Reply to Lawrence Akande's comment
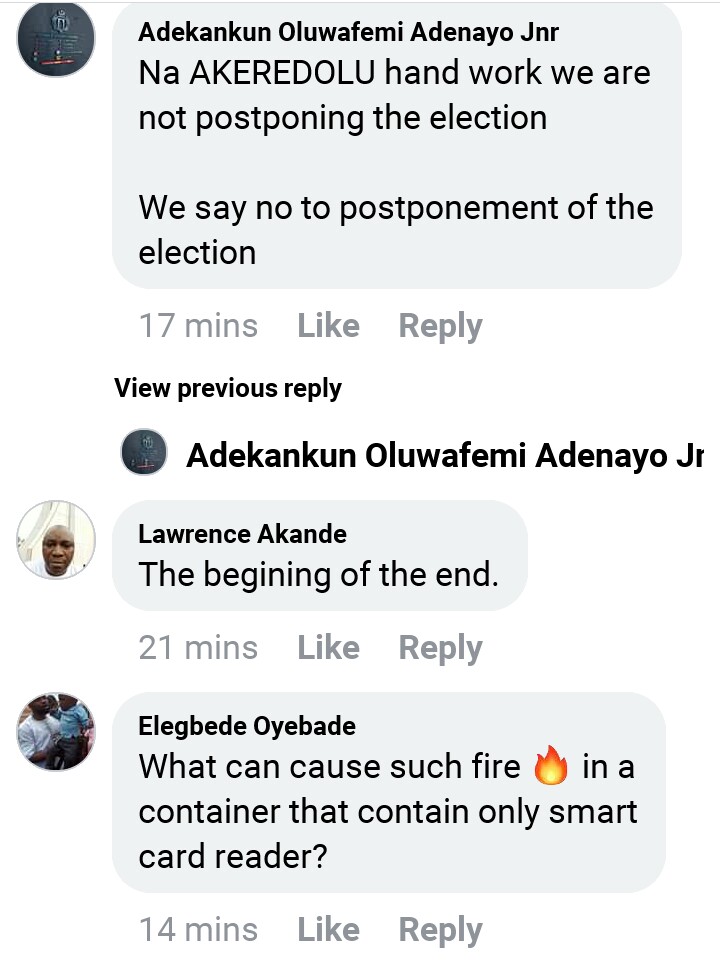The height and width of the screenshot is (969, 720). 440,648
